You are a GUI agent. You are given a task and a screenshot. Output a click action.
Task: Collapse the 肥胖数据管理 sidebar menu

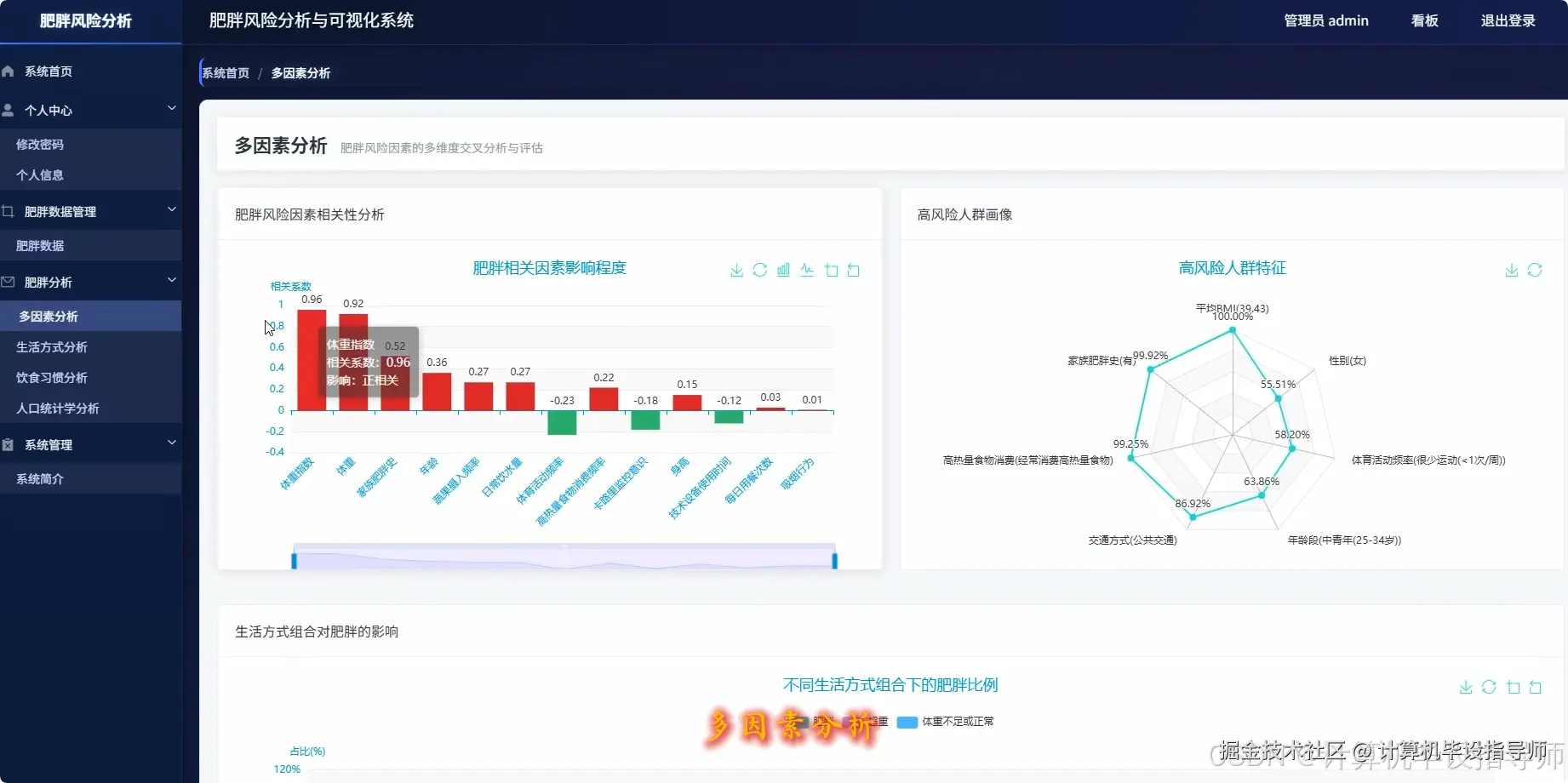tap(171, 209)
